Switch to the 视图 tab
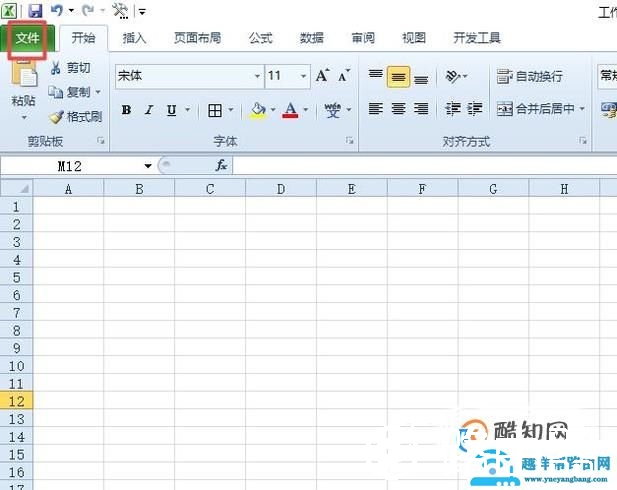Viewport: 617px width, 490px height. click(x=414, y=38)
